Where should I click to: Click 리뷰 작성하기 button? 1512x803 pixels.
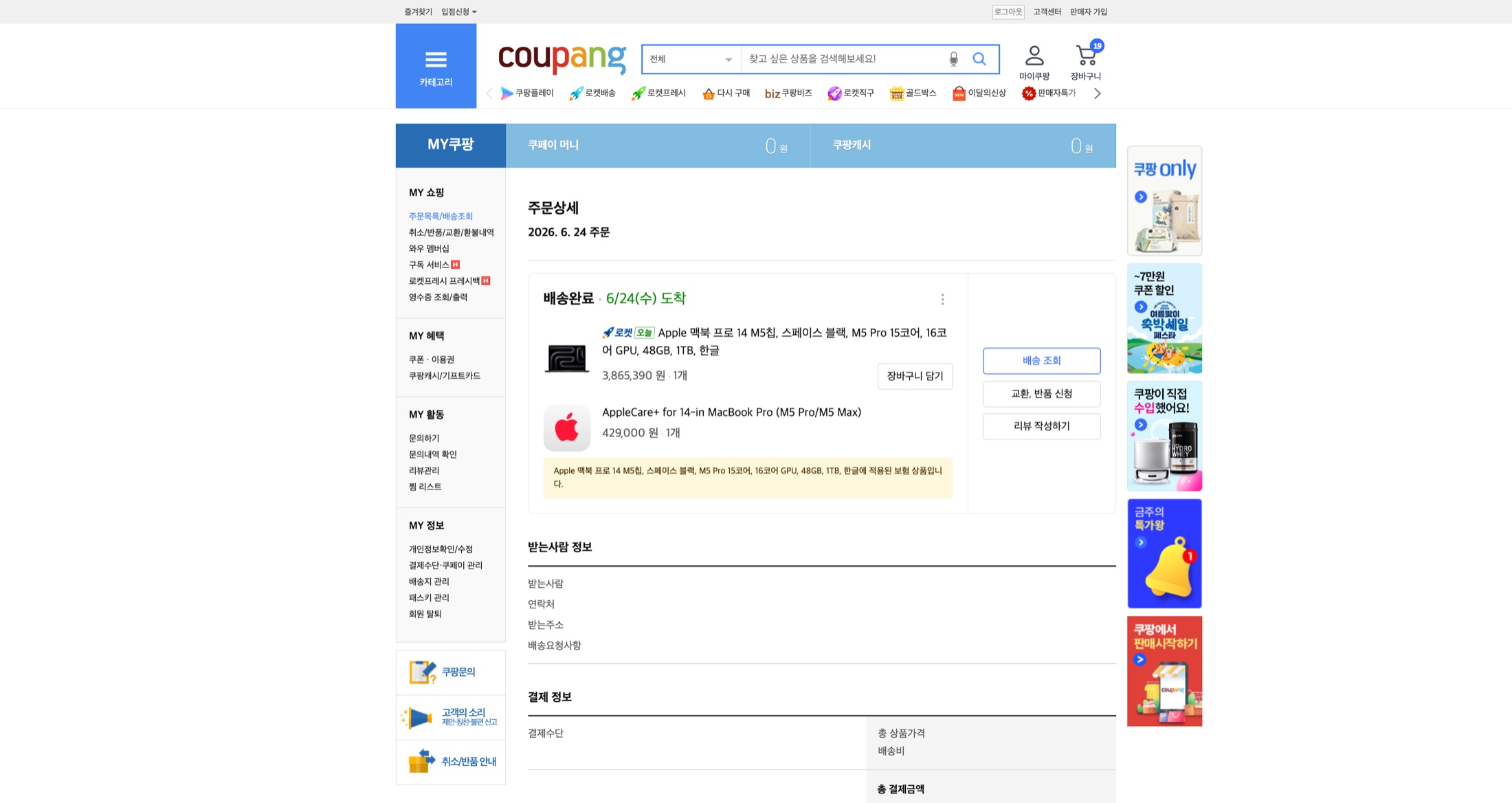tap(1041, 426)
